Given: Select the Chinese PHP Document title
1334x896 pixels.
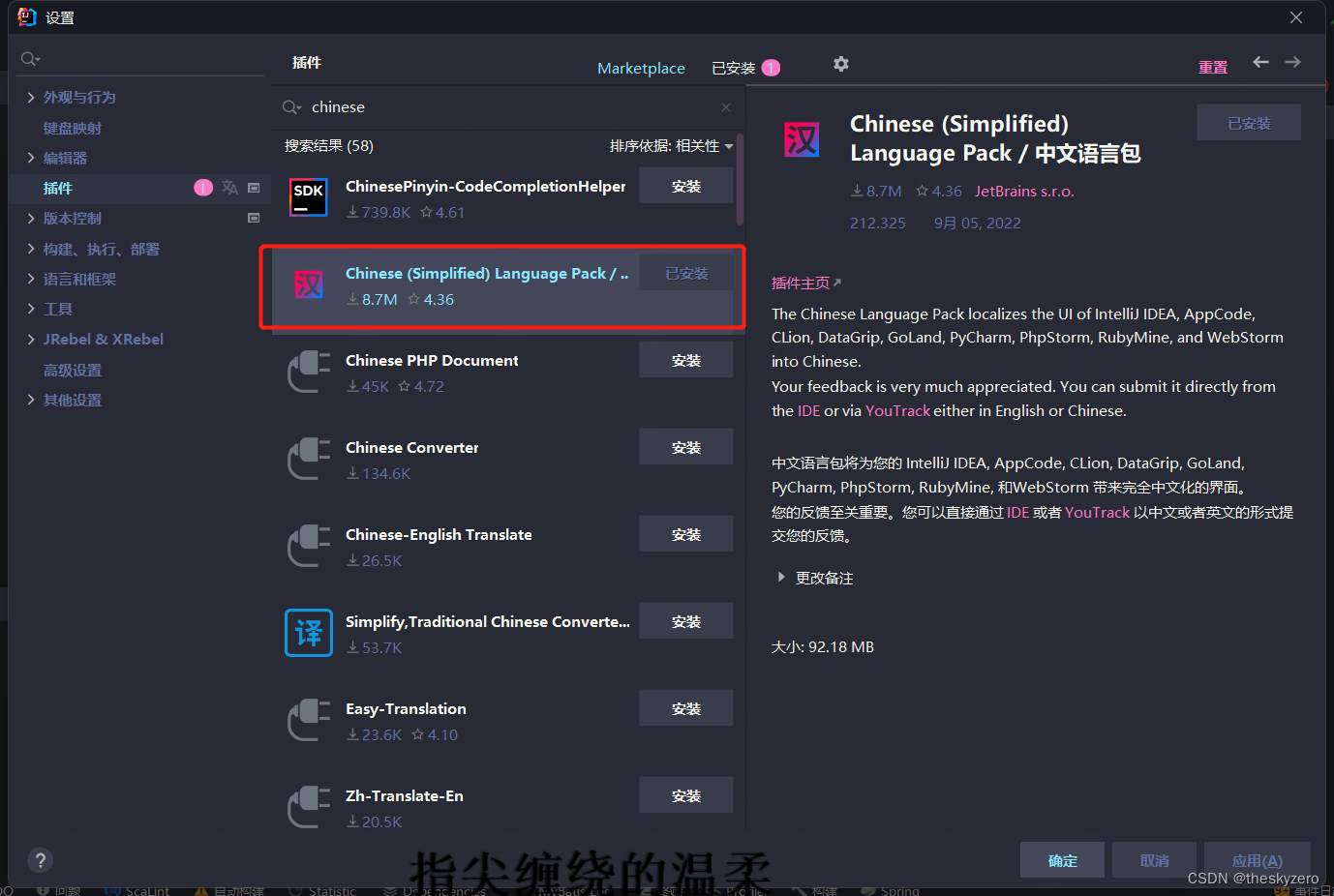Looking at the screenshot, I should tap(432, 360).
